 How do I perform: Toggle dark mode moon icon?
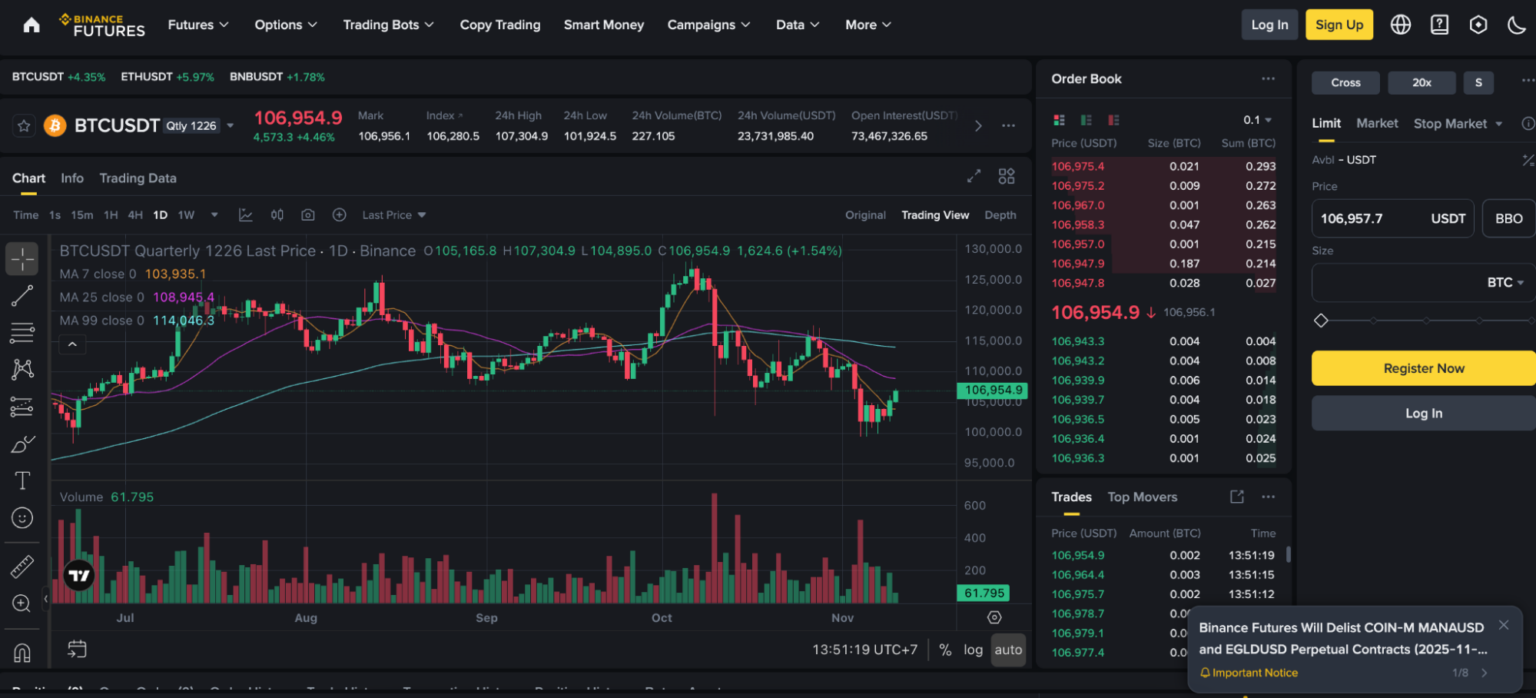(x=1516, y=25)
